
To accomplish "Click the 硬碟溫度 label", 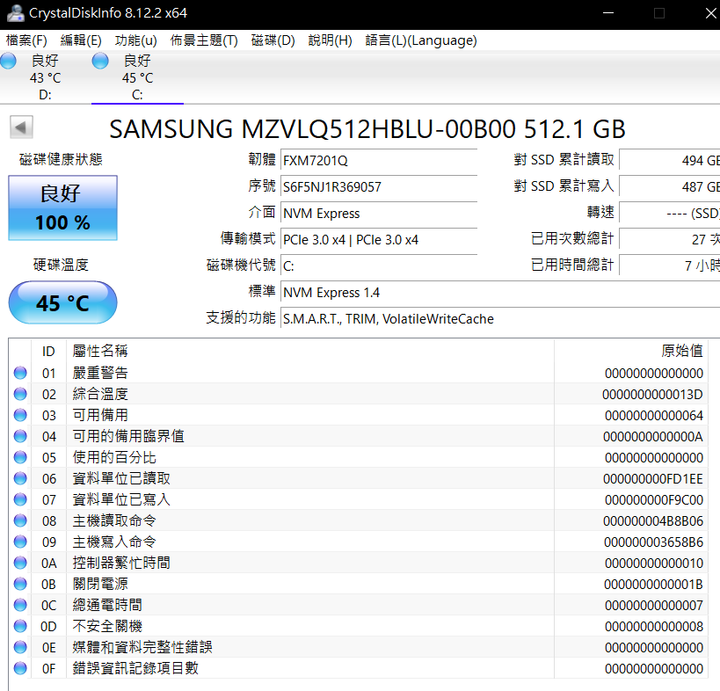I will coord(61,264).
